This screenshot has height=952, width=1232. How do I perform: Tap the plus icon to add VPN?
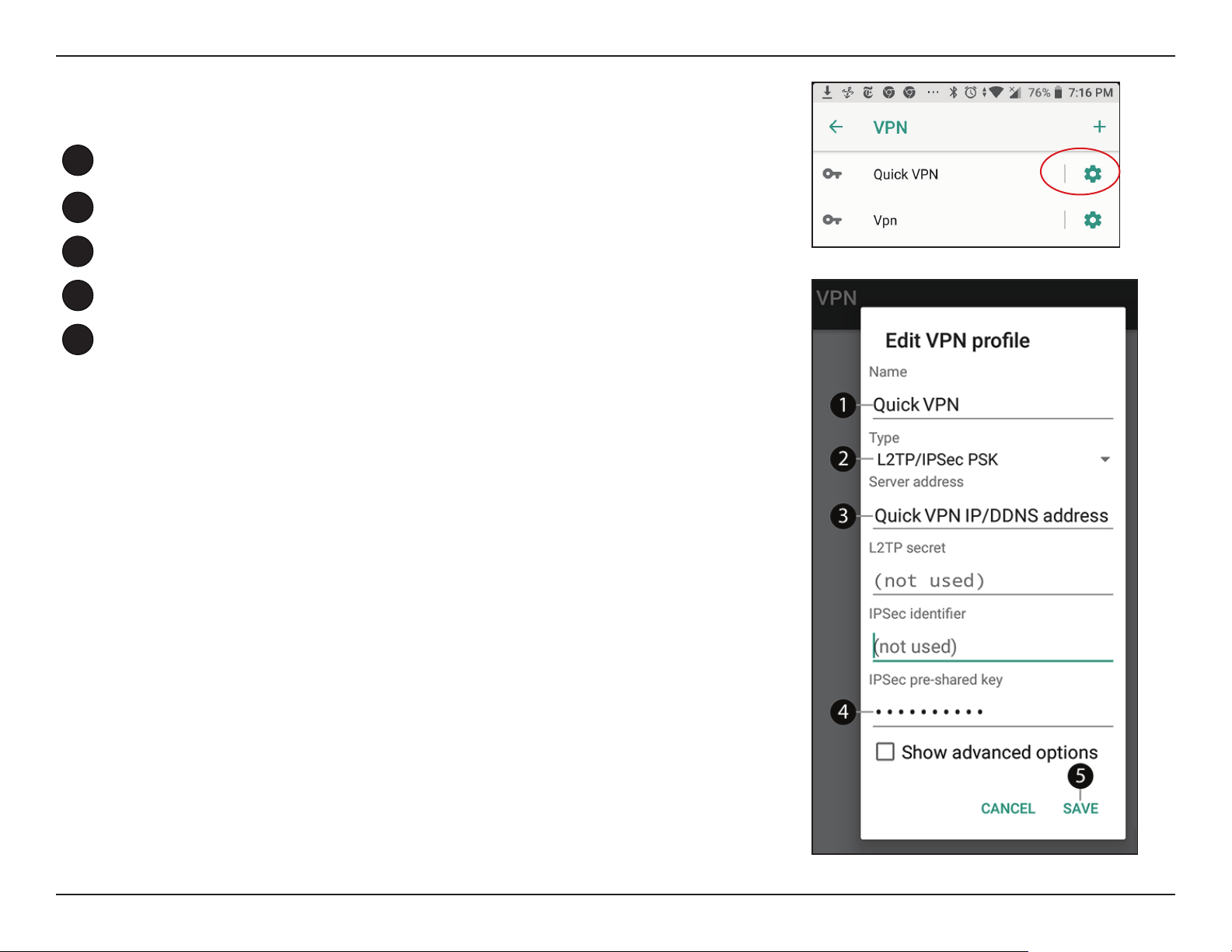pos(1099,127)
